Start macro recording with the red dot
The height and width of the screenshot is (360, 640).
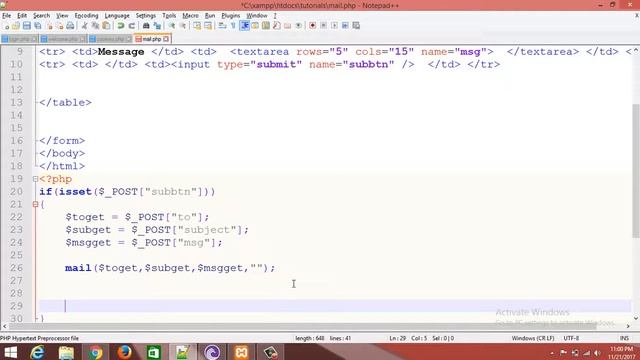[x=312, y=26]
